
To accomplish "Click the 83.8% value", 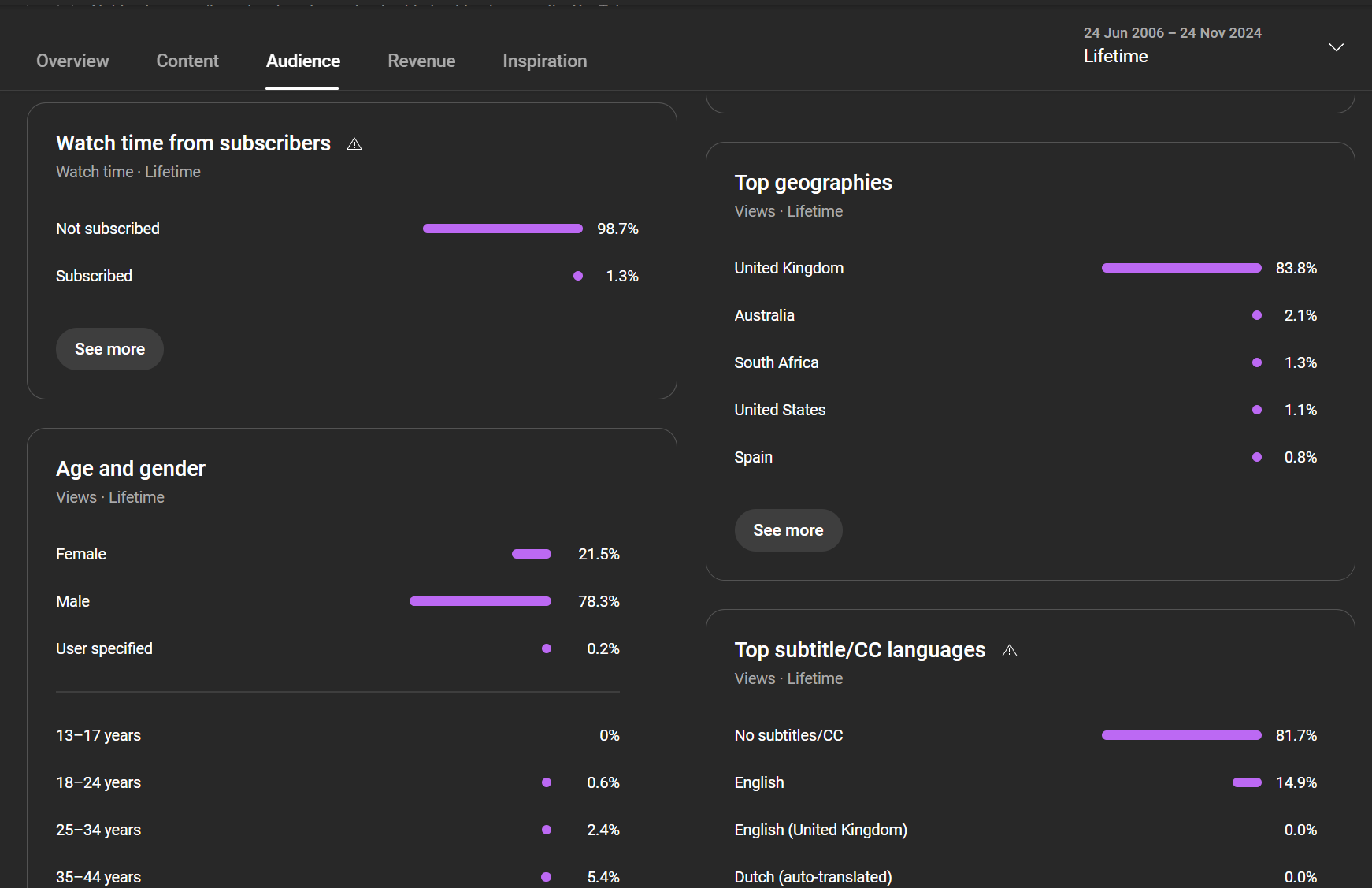I will (1296, 268).
